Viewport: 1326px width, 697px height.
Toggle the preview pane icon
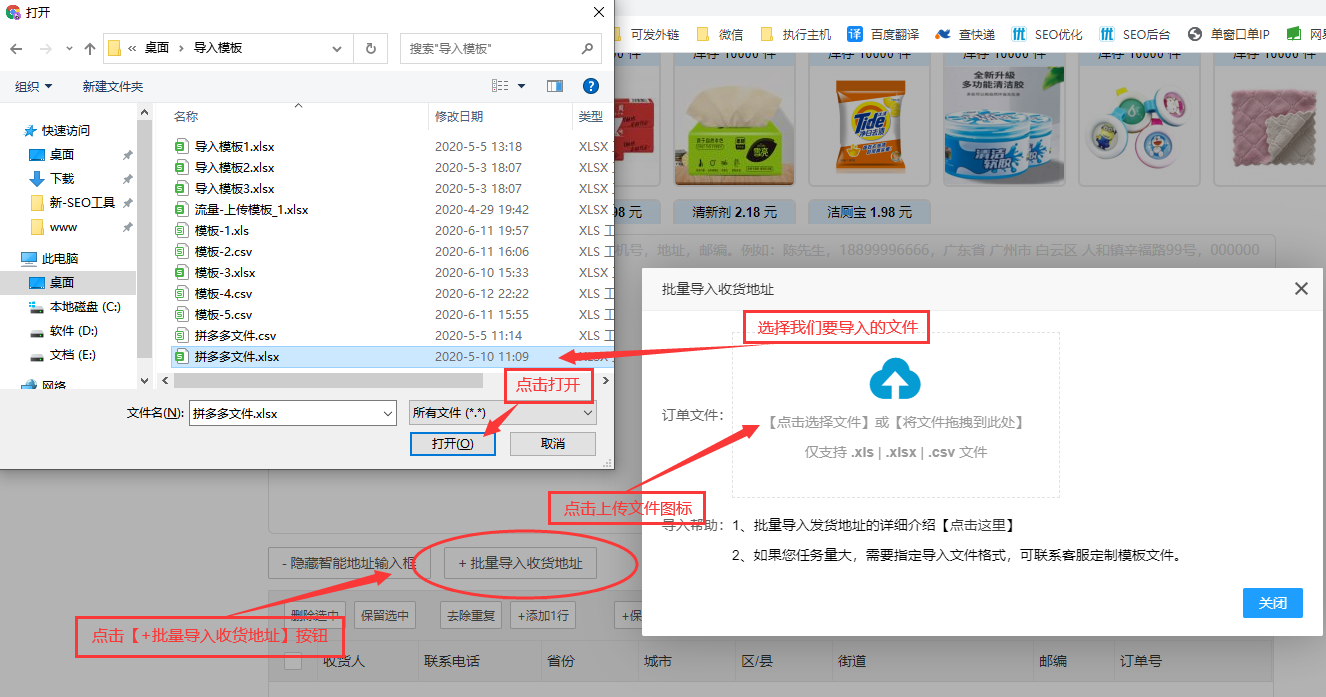tap(555, 87)
